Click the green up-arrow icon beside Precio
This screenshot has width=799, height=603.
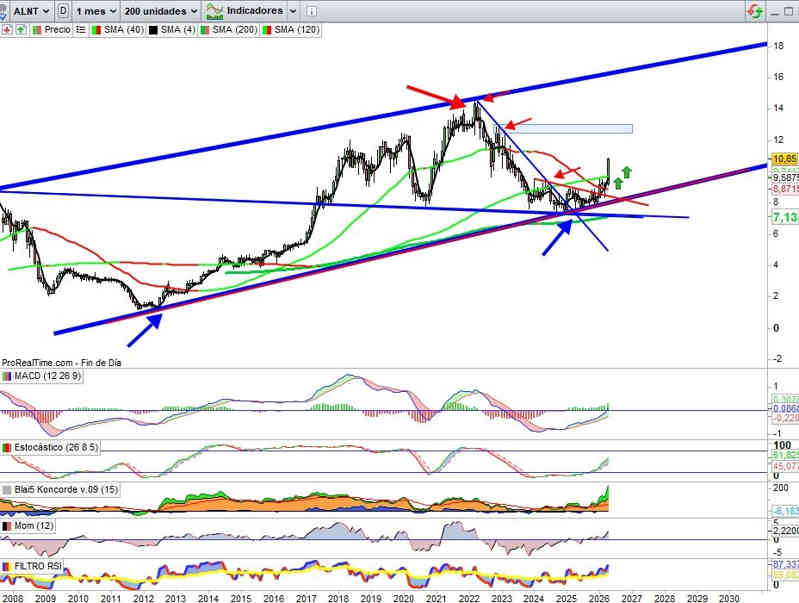[20, 30]
